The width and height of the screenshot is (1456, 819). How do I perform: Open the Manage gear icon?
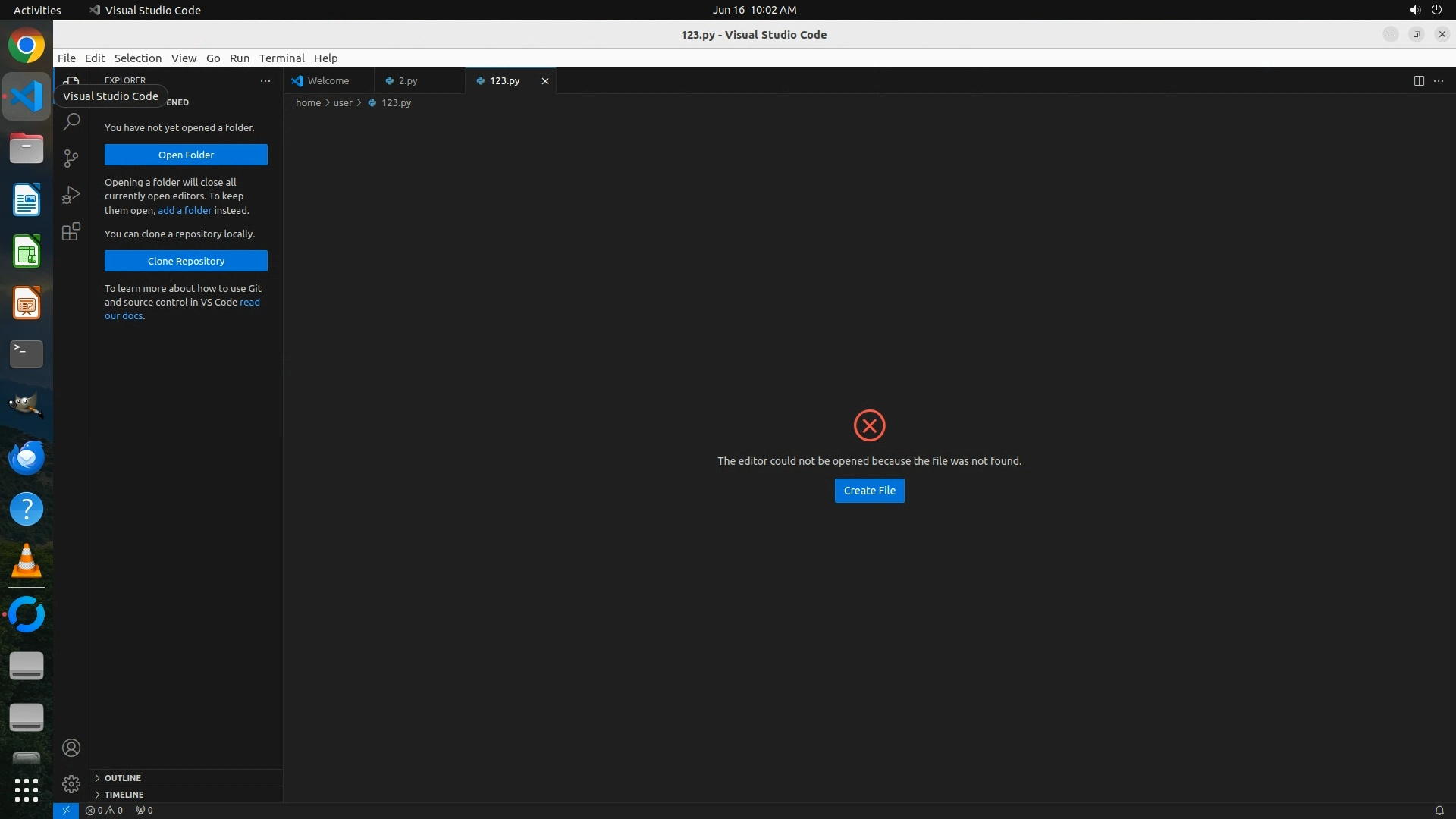71,783
